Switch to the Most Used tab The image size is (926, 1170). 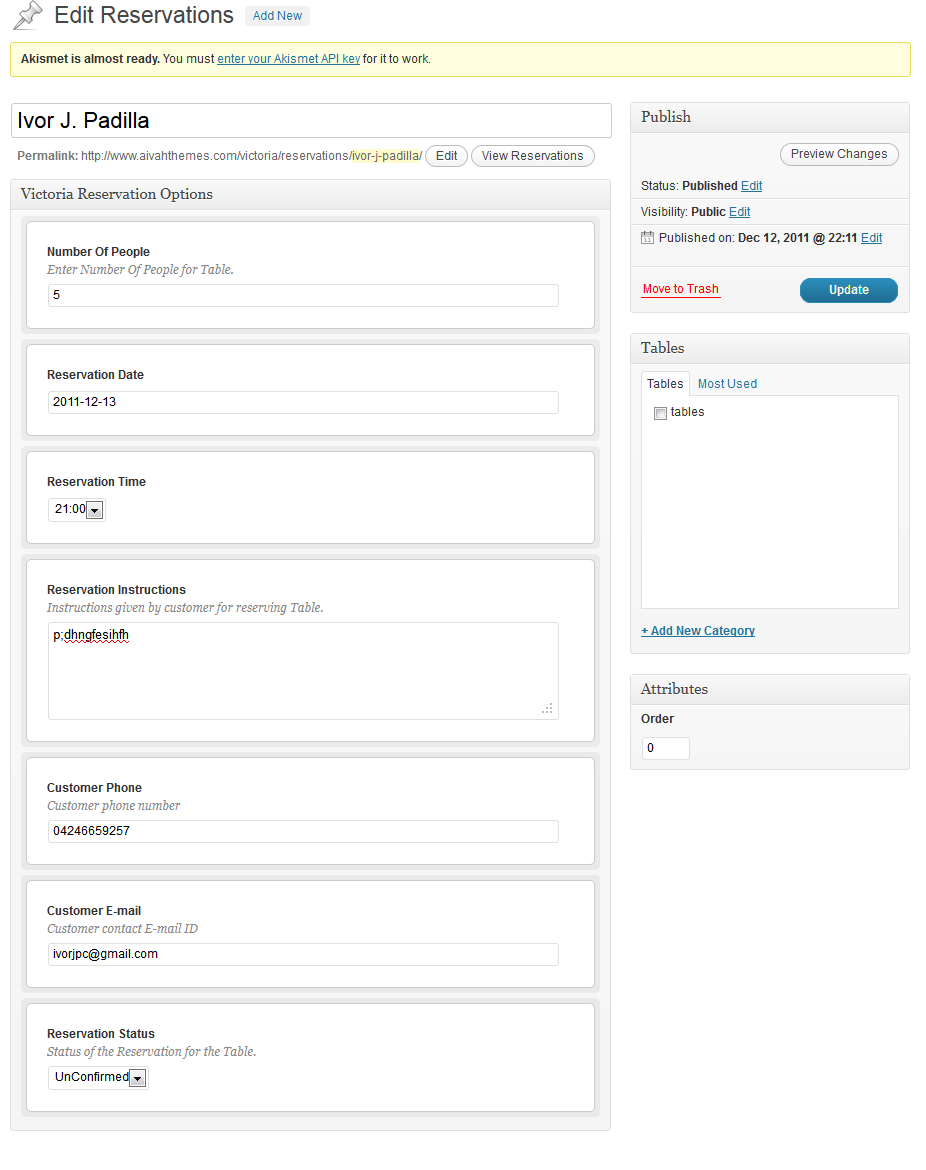tap(727, 384)
